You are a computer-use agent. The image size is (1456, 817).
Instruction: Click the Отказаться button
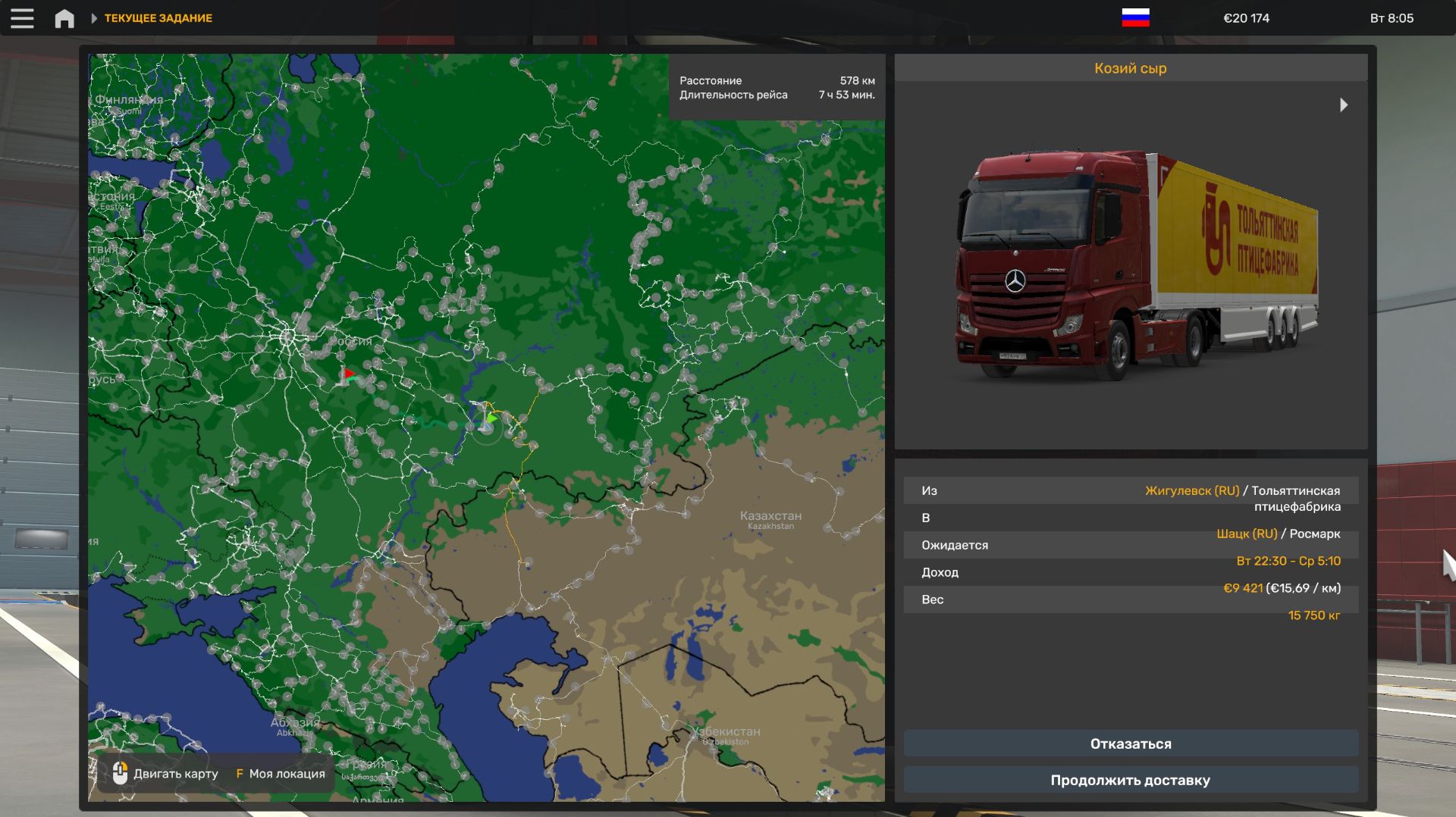1131,743
